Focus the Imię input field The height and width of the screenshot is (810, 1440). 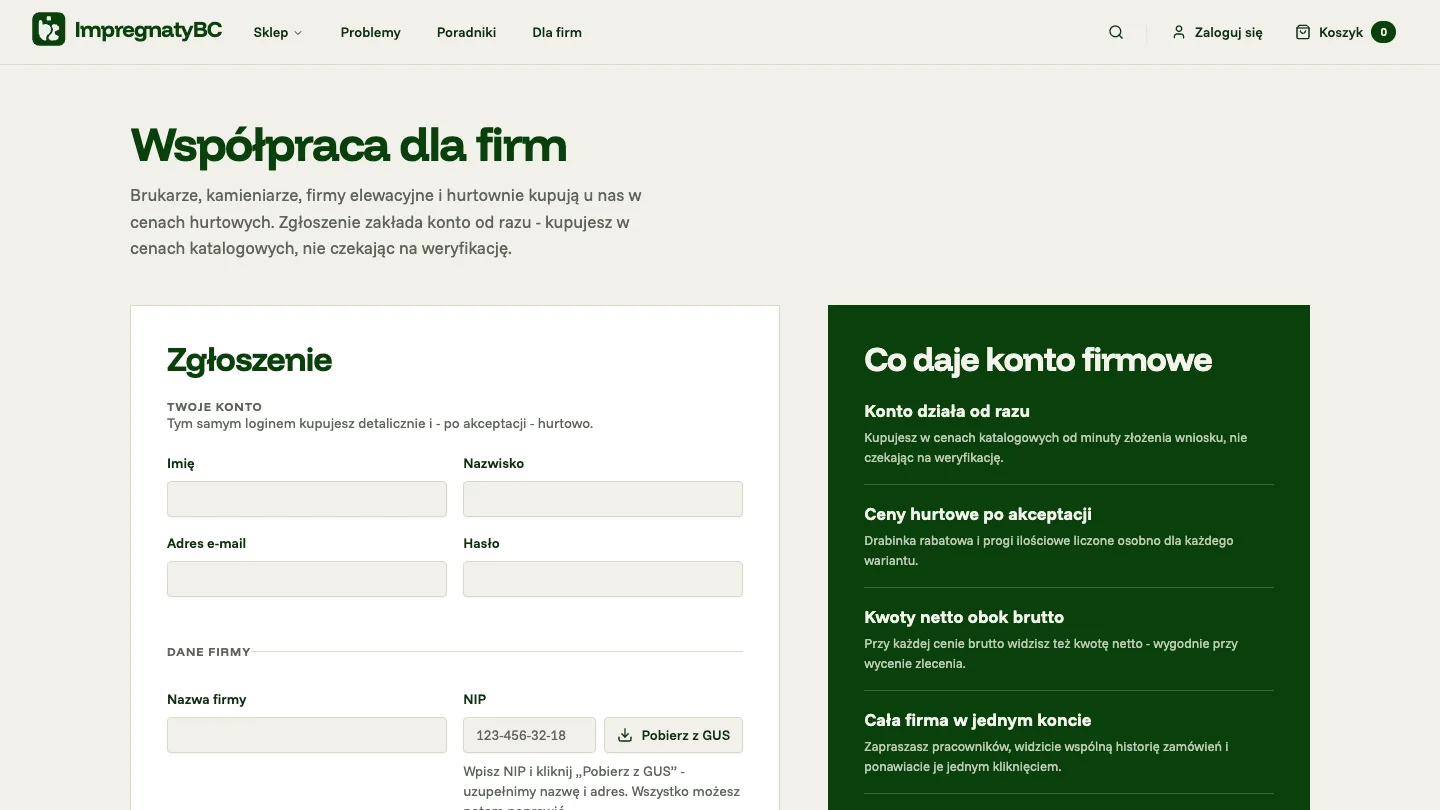click(307, 499)
